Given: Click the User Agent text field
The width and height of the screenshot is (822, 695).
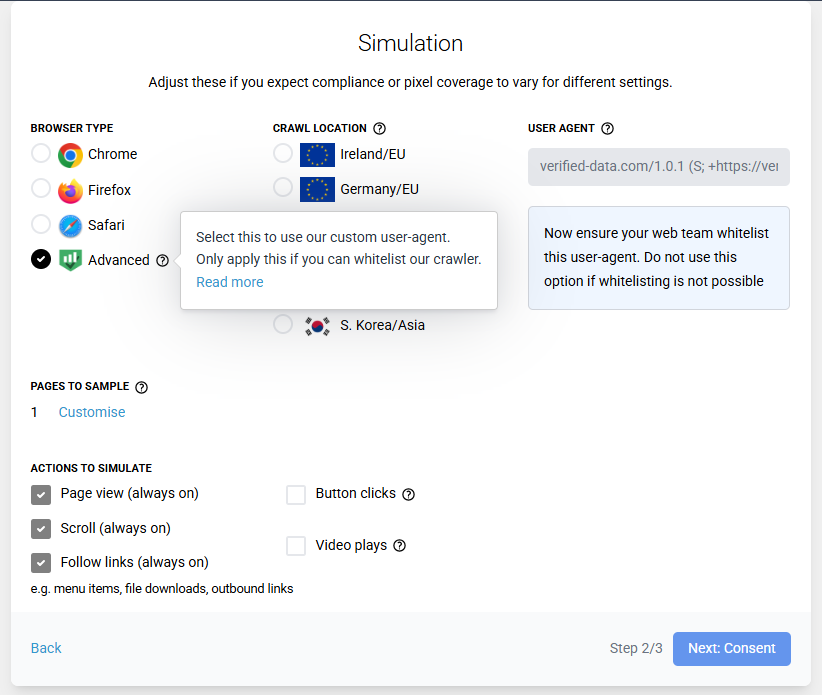Looking at the screenshot, I should point(658,167).
